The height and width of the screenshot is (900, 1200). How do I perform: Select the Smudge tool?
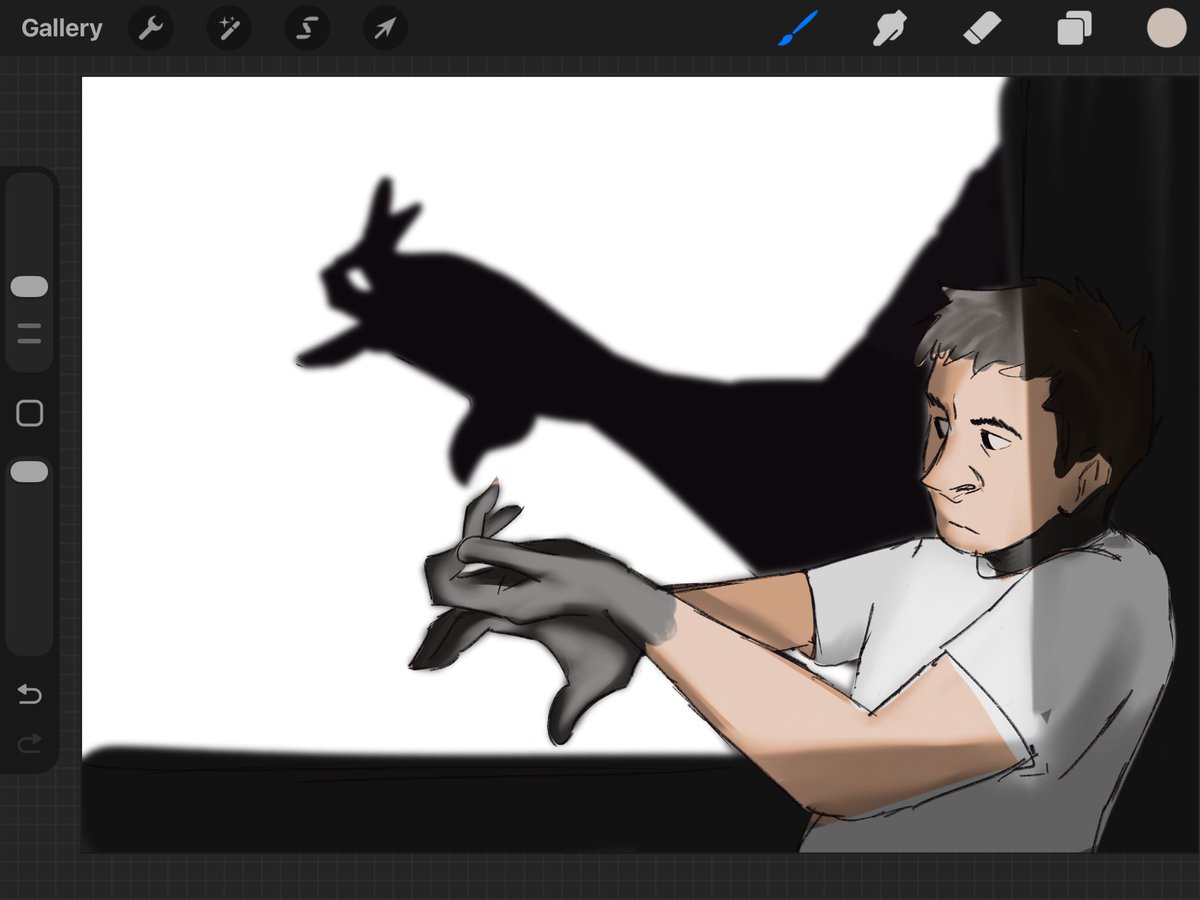click(889, 29)
